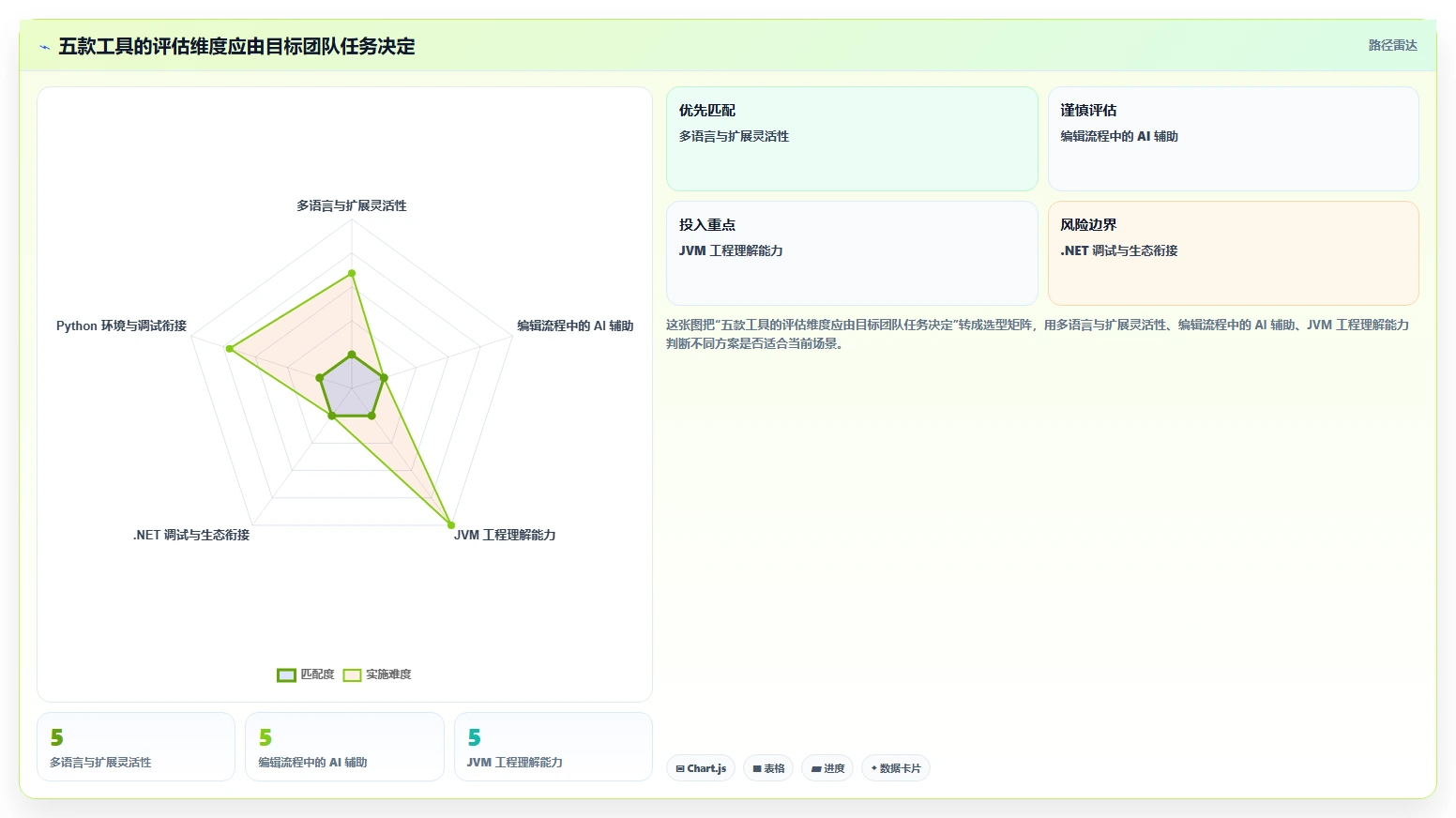The width and height of the screenshot is (1456, 818).
Task: Click the stat card for 多语言与扩展灵活性
Action: tap(136, 747)
